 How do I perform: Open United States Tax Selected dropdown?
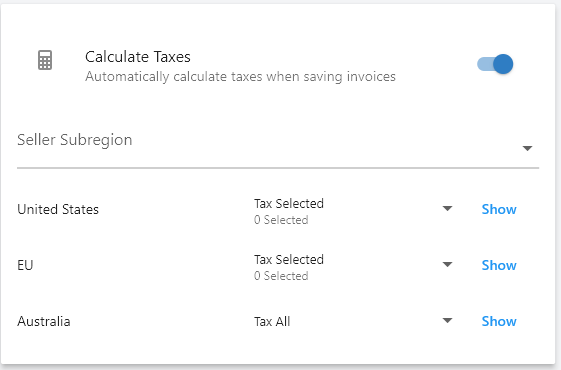click(x=353, y=210)
